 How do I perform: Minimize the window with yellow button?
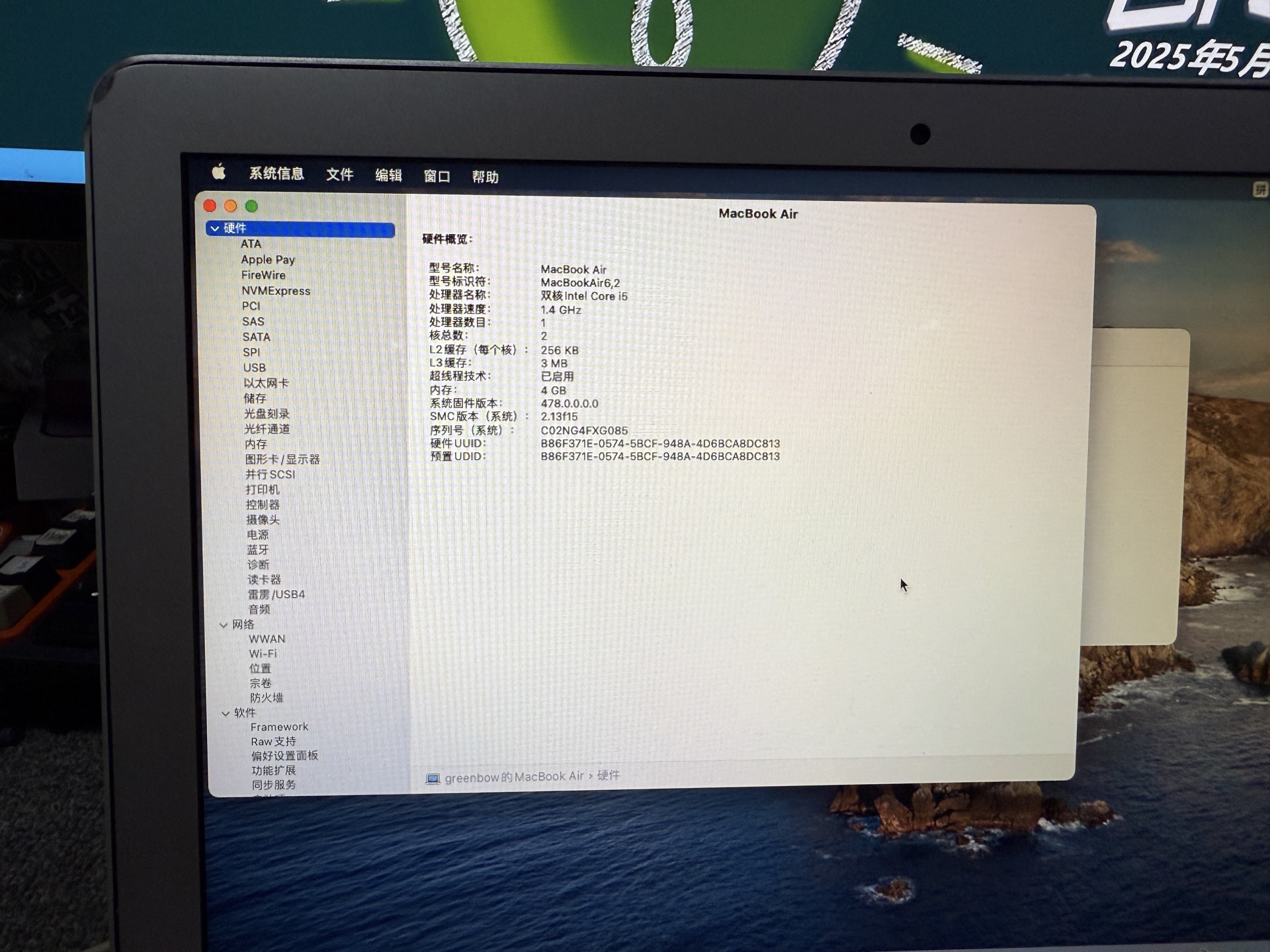(x=230, y=206)
